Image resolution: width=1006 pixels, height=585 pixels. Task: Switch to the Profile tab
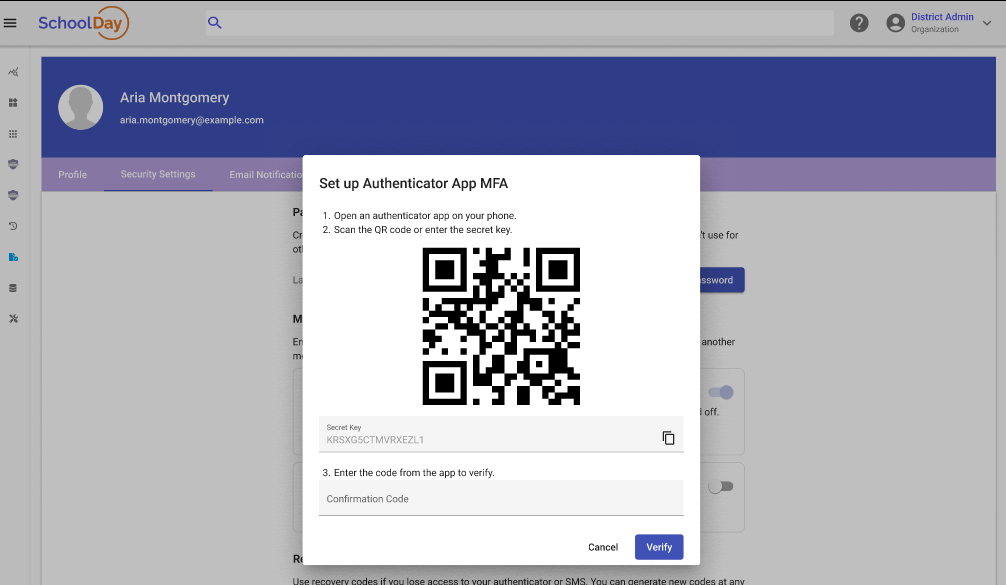(72, 174)
